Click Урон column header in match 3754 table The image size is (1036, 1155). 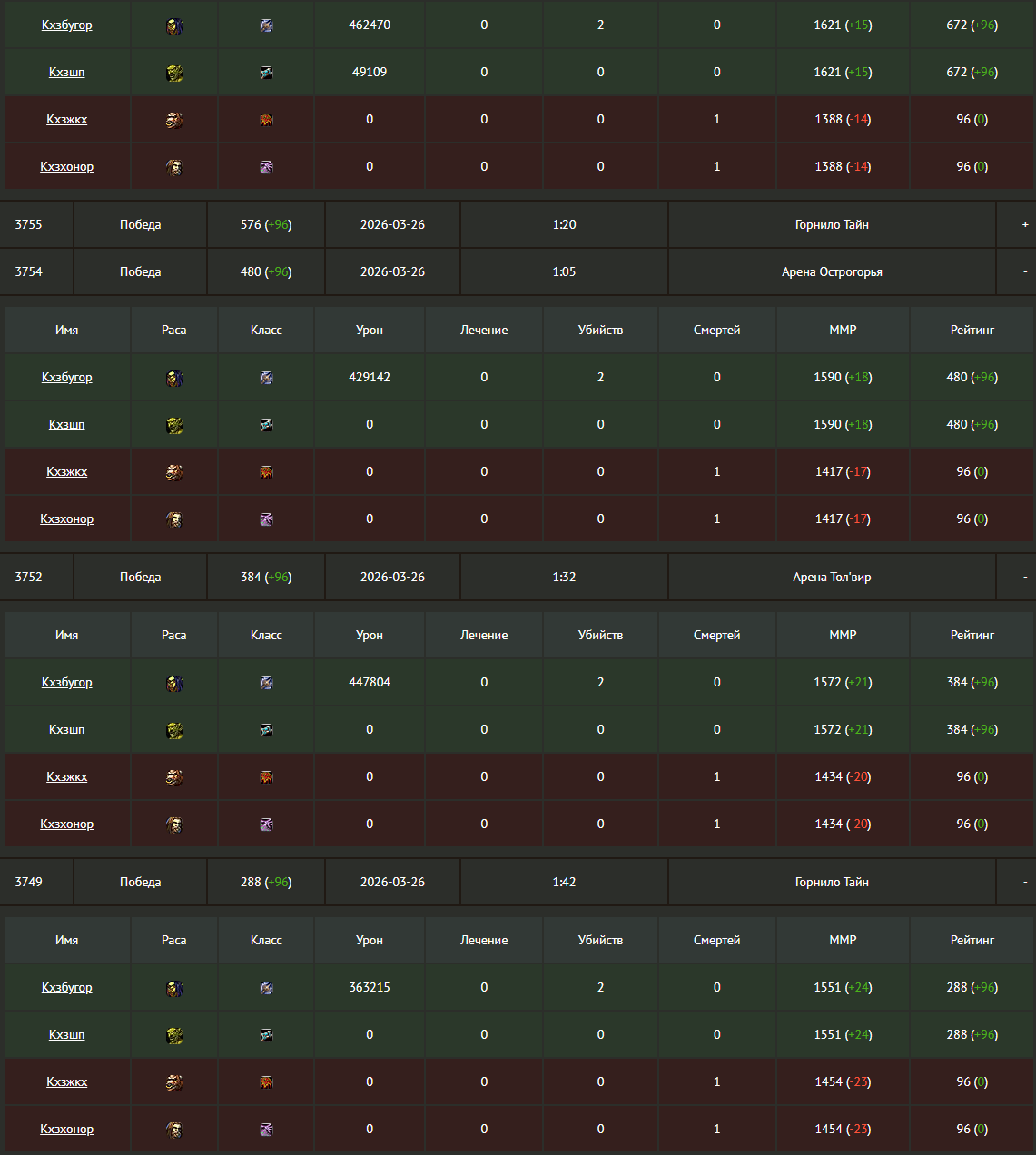tap(370, 330)
